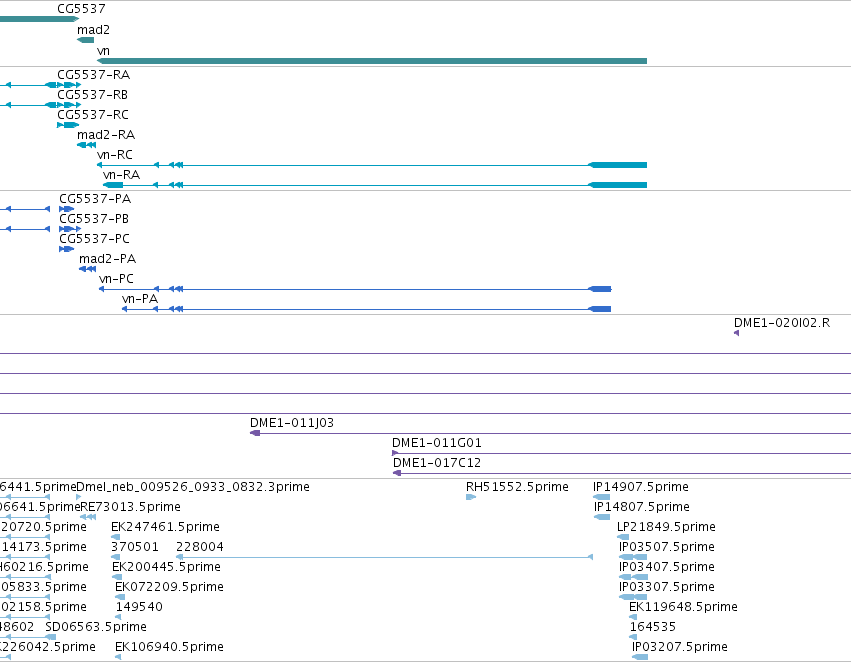Image resolution: width=851 pixels, height=662 pixels.
Task: Select the CG5537 gene bar
Action: click(x=39, y=19)
